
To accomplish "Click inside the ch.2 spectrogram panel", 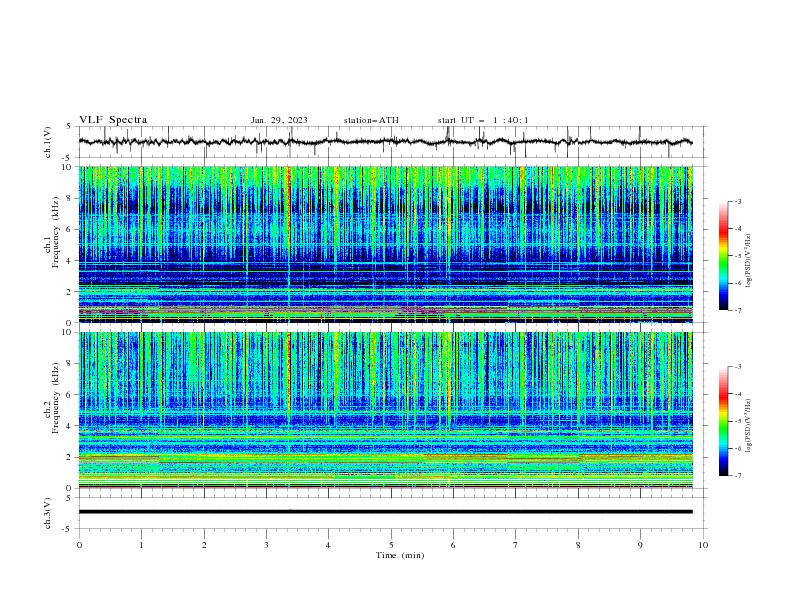I will pos(385,410).
